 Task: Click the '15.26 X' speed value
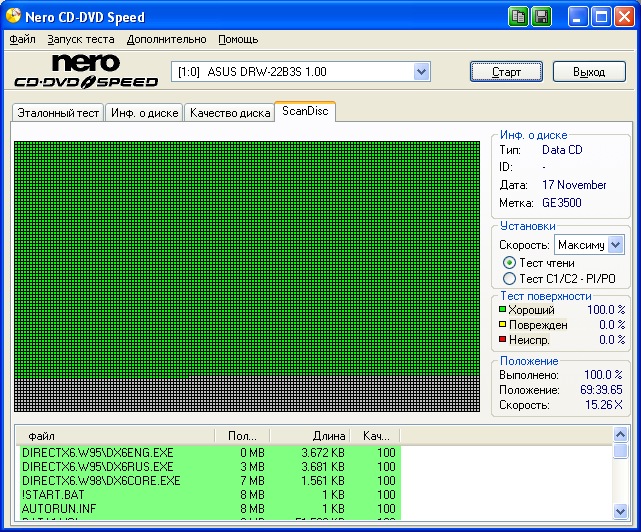[x=603, y=405]
